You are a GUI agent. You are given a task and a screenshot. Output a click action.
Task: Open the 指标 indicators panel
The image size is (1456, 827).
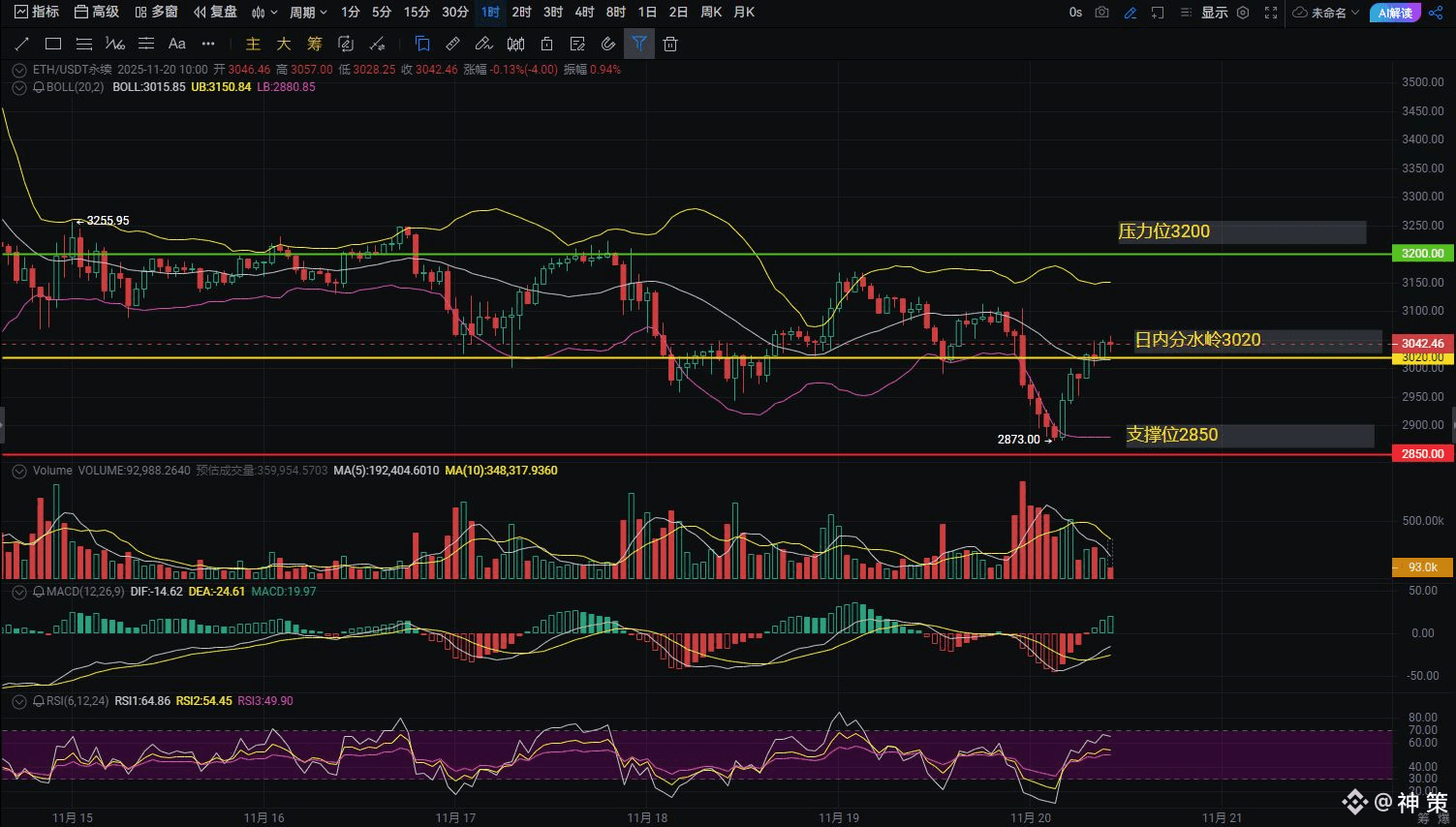coord(37,13)
